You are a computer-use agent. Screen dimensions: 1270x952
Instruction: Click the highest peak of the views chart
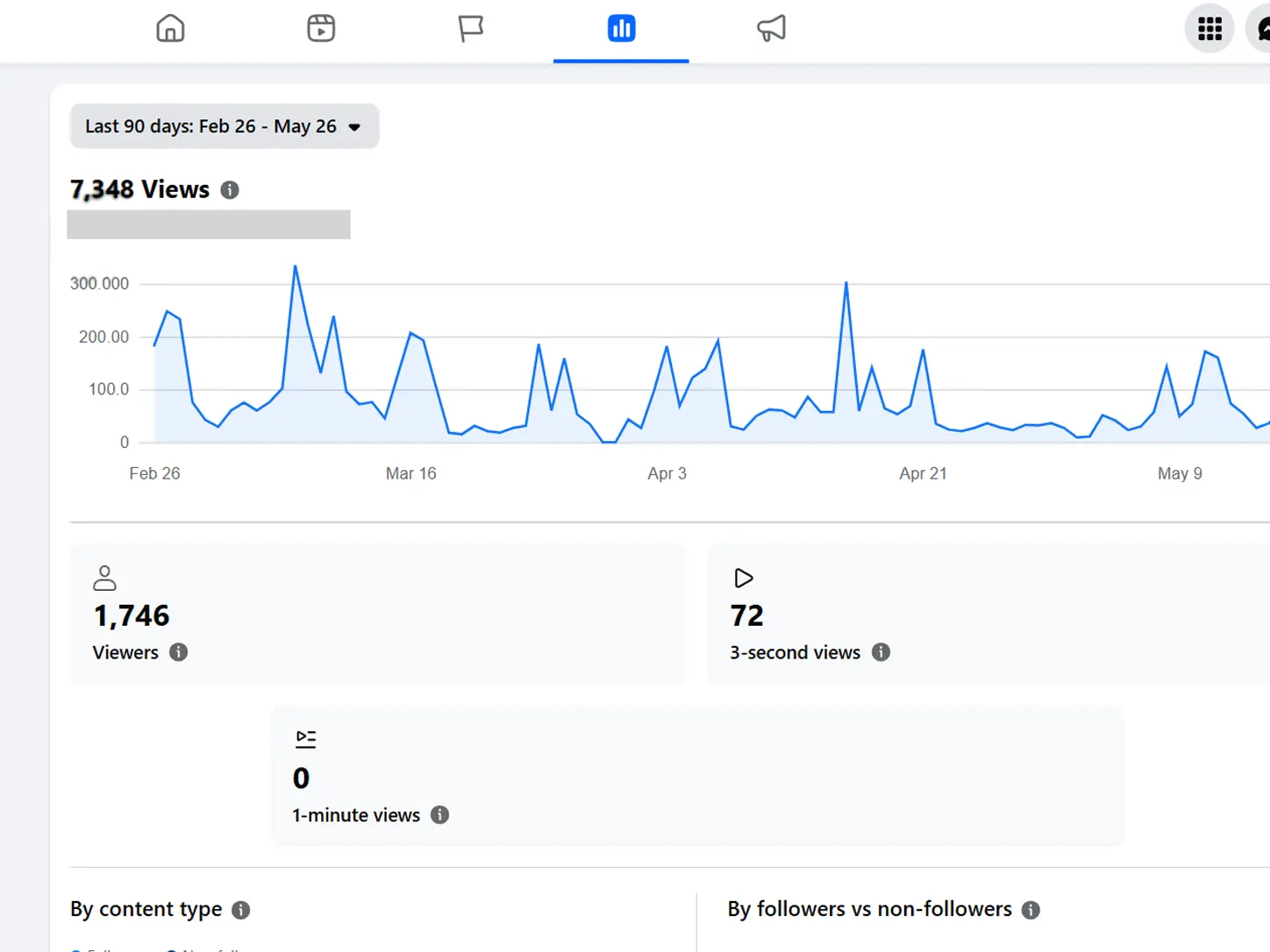point(296,266)
